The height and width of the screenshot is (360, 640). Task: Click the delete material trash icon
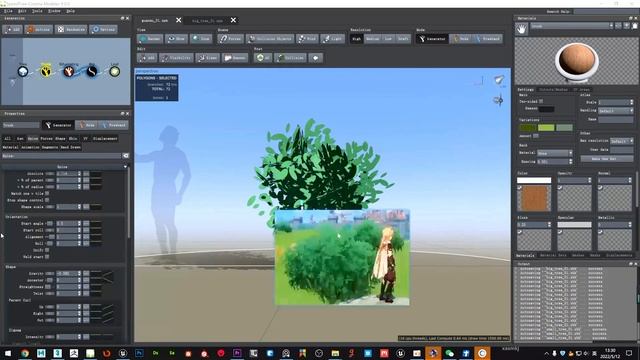(x=635, y=26)
